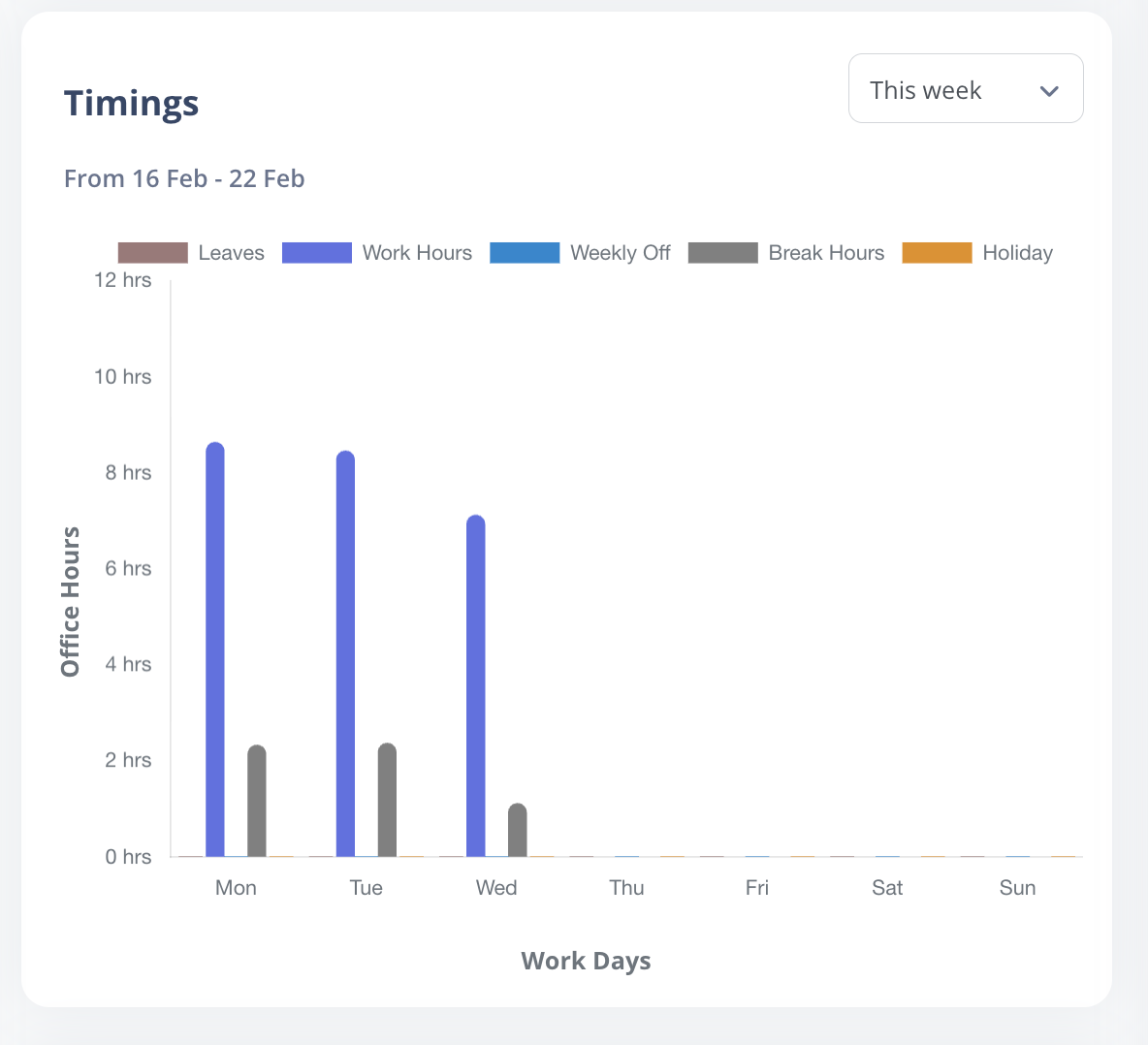Click the chevron arrow beside This week
The width and height of the screenshot is (1148, 1045).
[1049, 91]
